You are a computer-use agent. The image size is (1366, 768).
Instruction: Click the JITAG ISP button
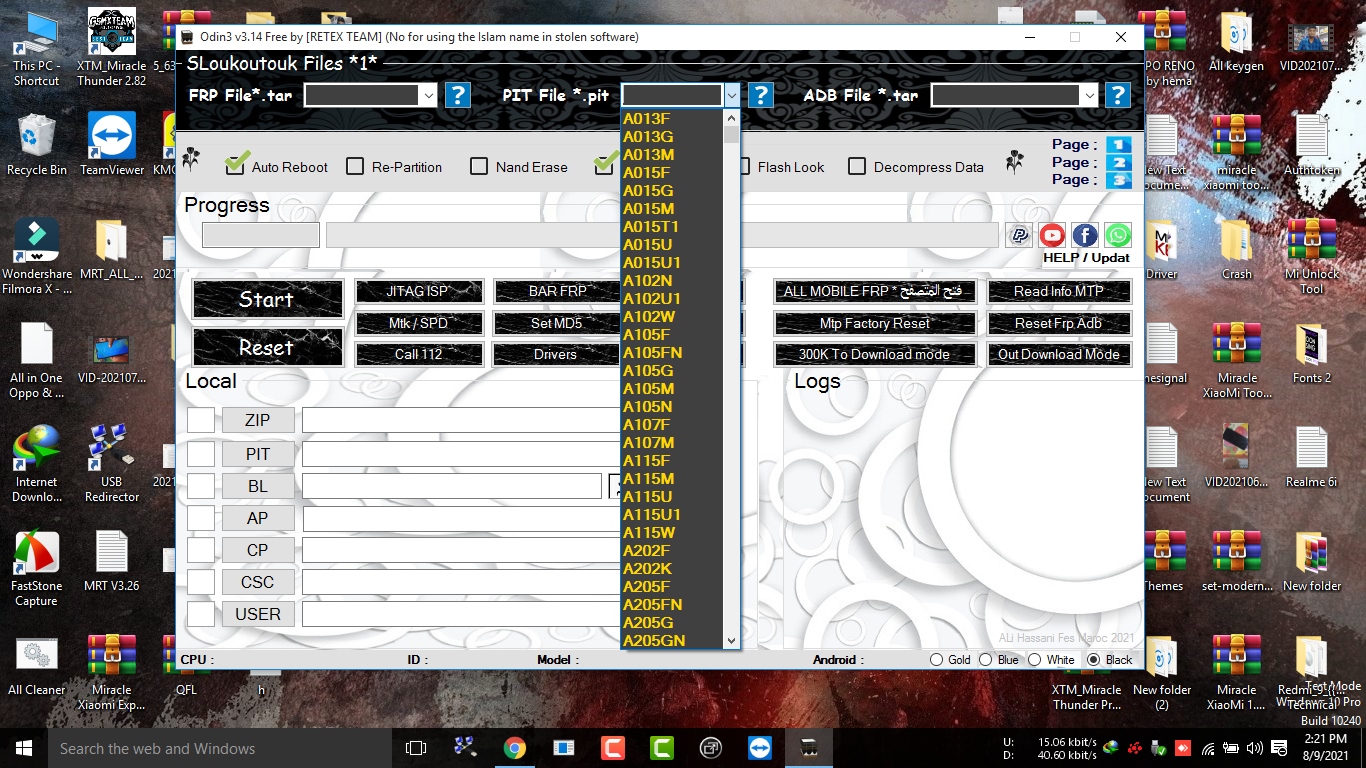419,291
